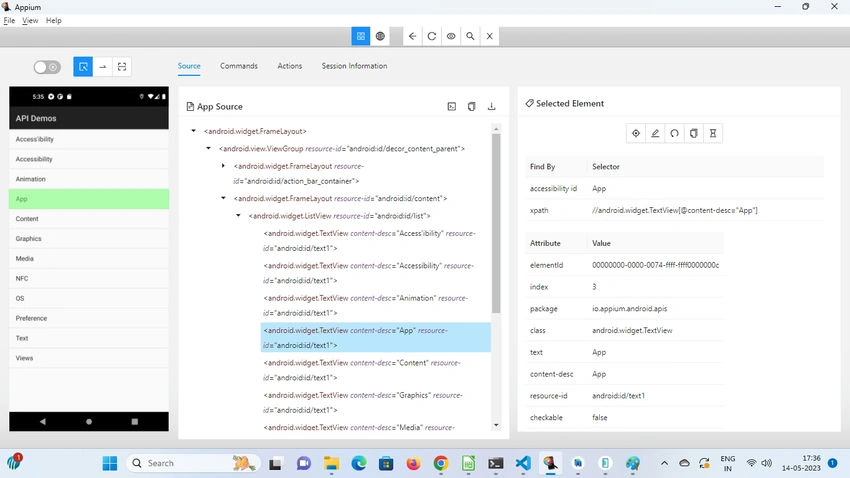This screenshot has width=850, height=478.
Task: Activate Tap By Coordinates mode
Action: [x=122, y=67]
